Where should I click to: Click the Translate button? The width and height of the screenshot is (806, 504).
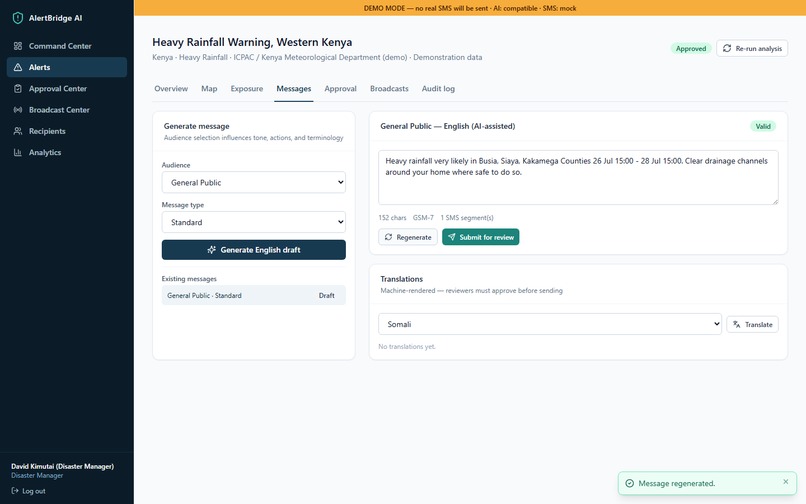(753, 325)
